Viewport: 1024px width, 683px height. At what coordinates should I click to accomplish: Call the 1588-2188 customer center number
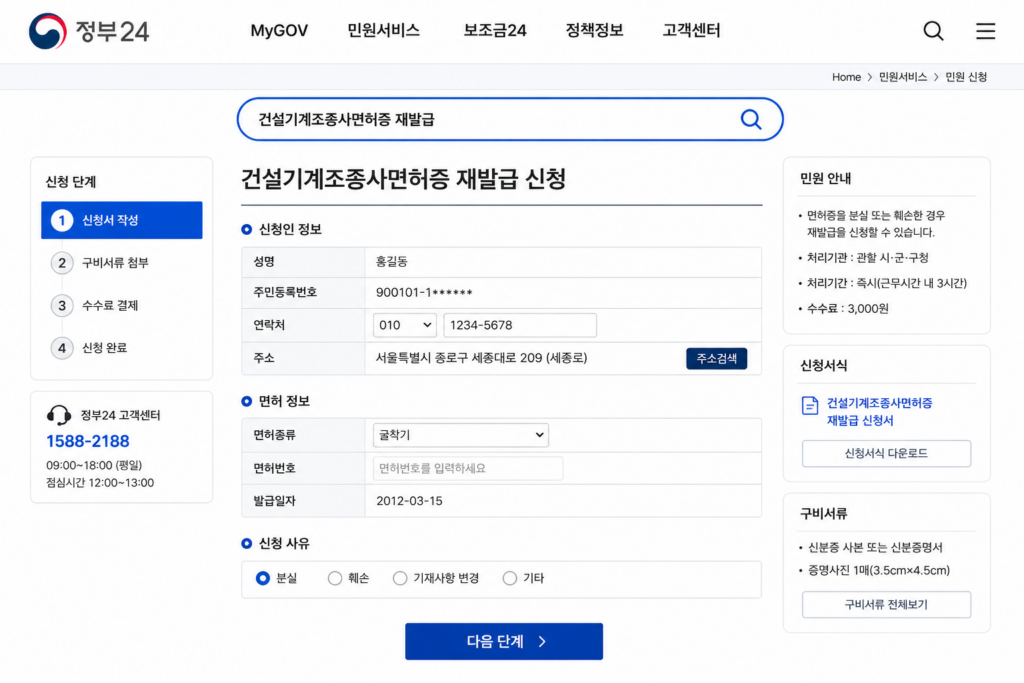coord(88,441)
